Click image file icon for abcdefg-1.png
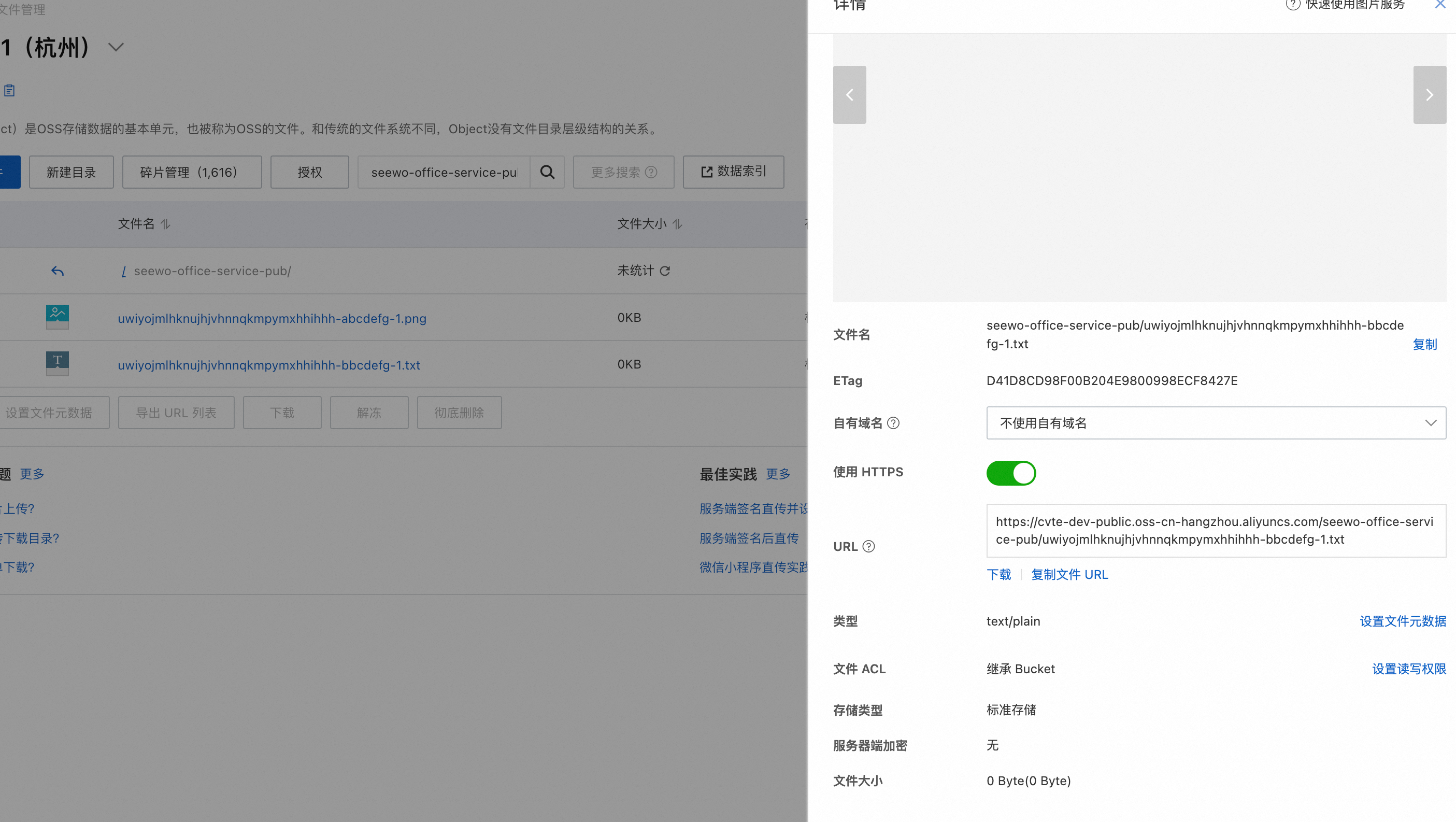 [x=57, y=317]
